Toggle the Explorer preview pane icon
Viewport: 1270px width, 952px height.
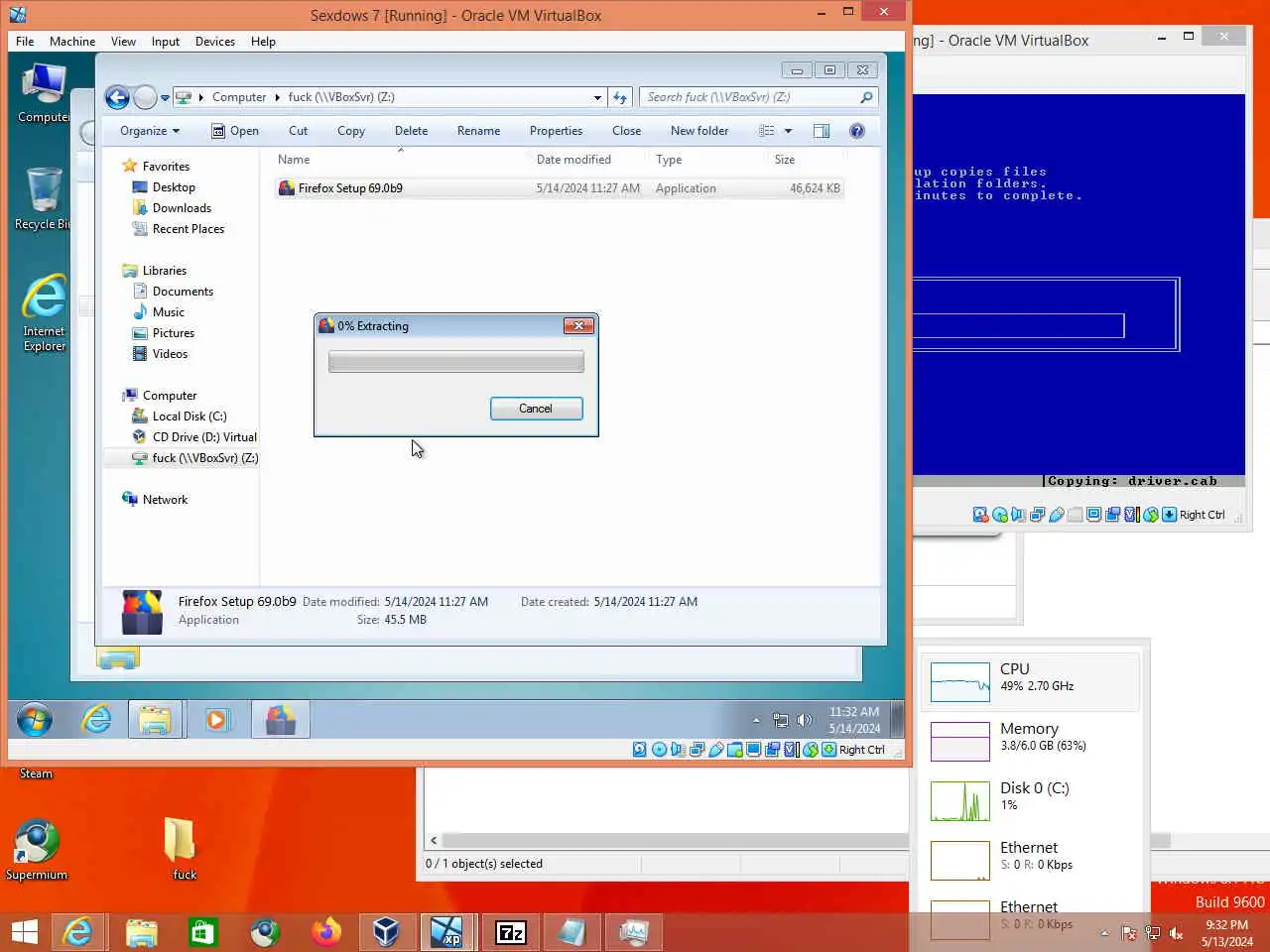[822, 131]
